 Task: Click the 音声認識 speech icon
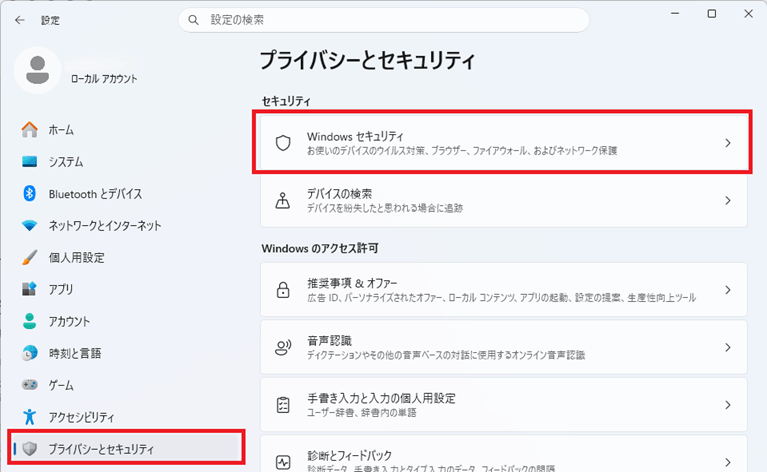click(x=283, y=347)
